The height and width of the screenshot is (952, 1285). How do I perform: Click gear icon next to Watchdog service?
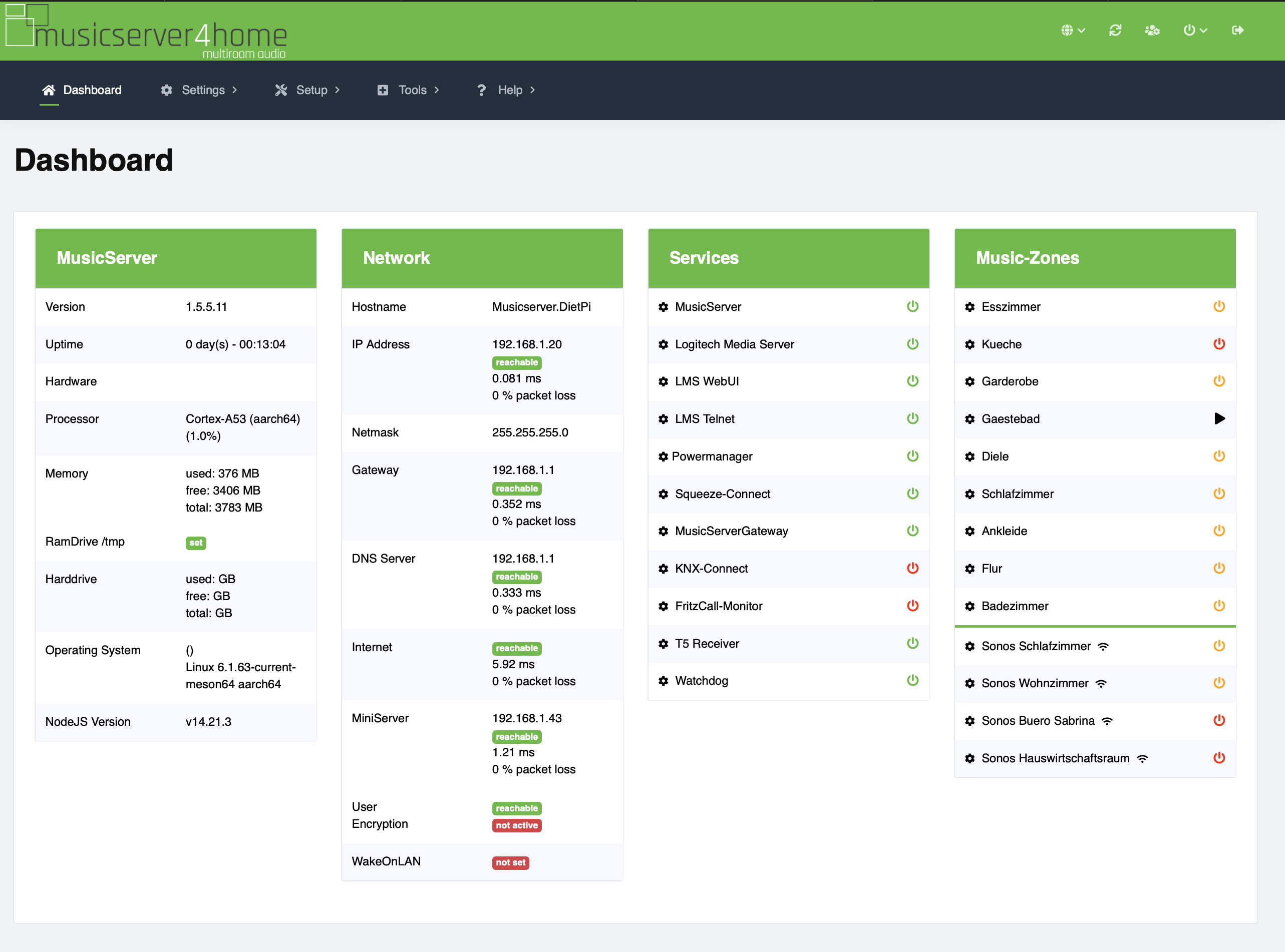(663, 681)
